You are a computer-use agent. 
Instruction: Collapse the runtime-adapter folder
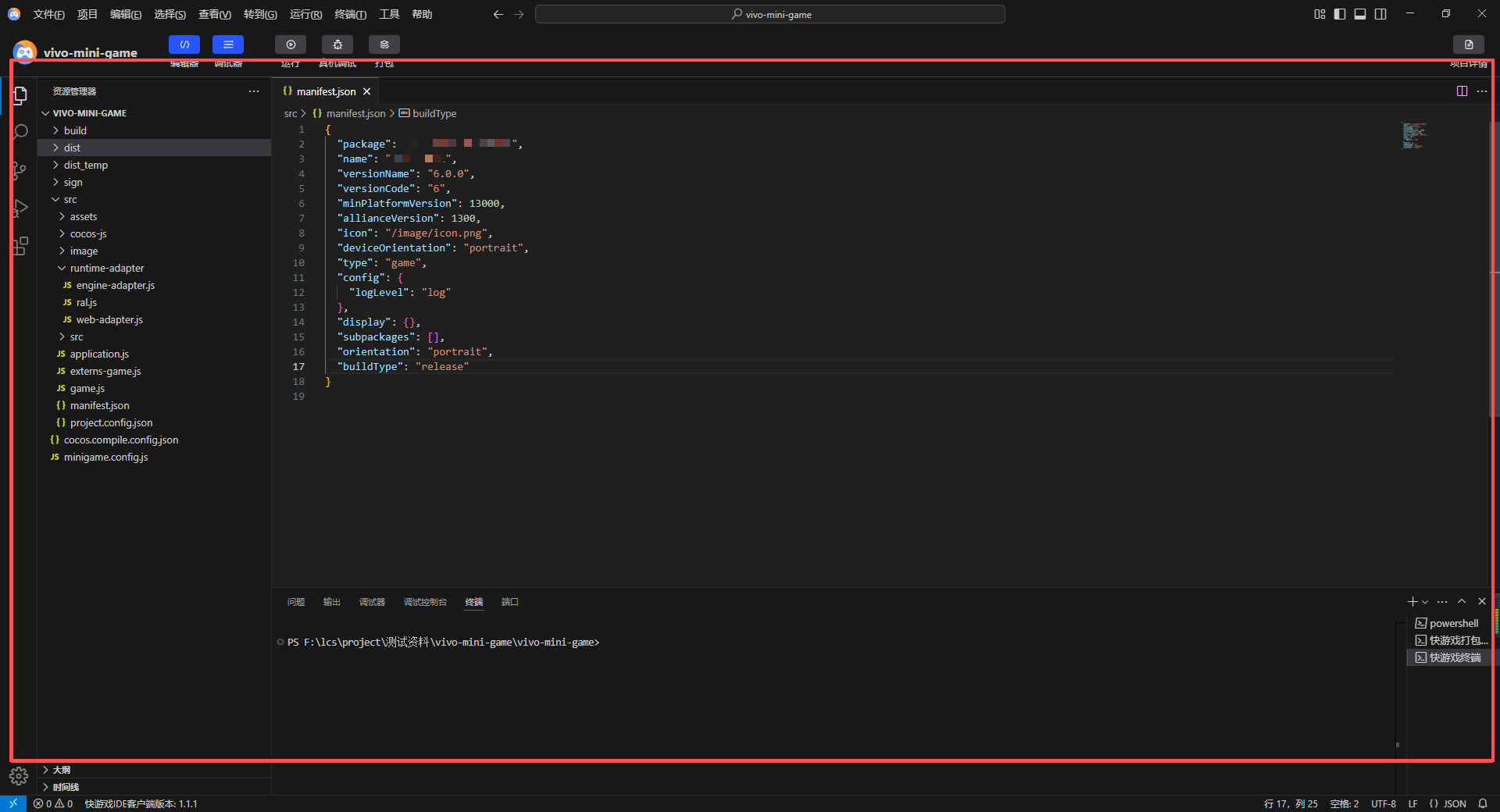point(106,268)
